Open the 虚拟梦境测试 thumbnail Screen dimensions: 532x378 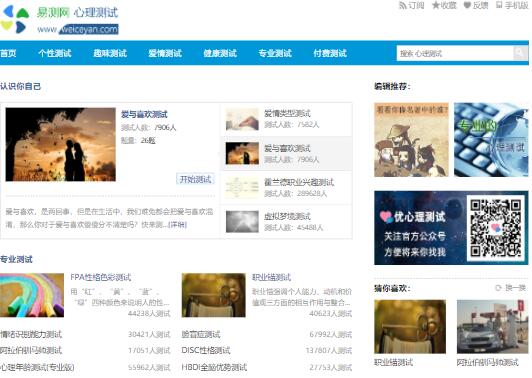pos(242,222)
